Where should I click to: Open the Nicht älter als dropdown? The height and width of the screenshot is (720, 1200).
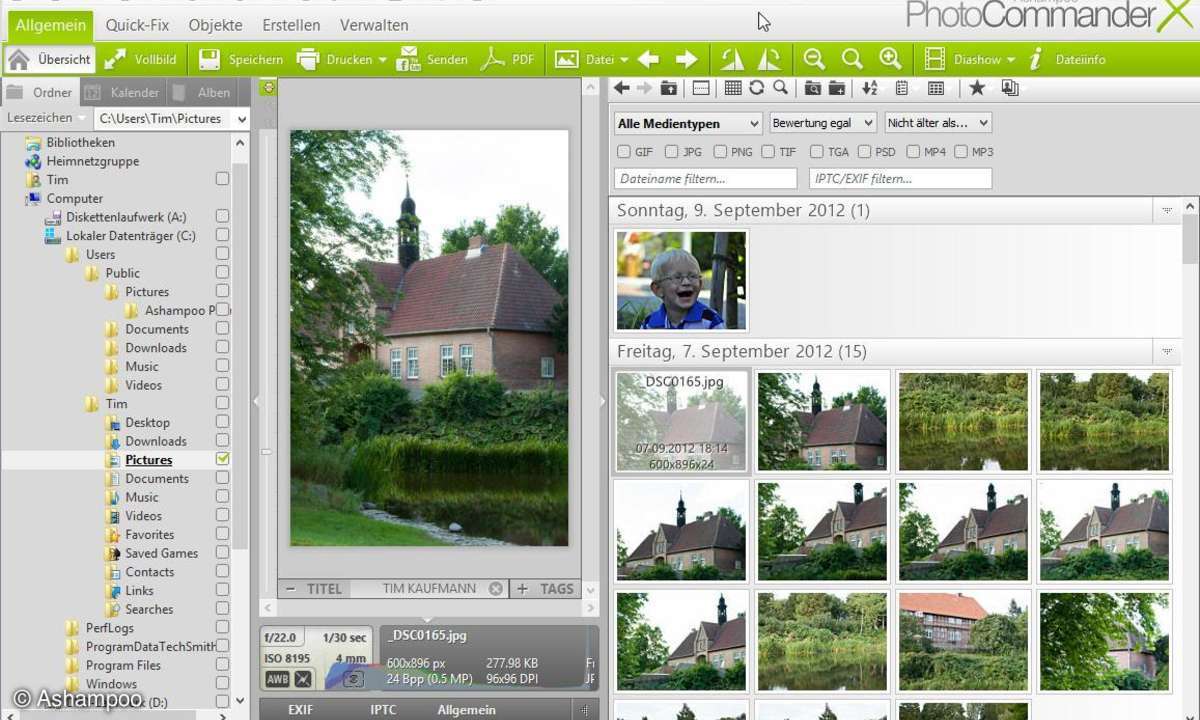tap(938, 123)
